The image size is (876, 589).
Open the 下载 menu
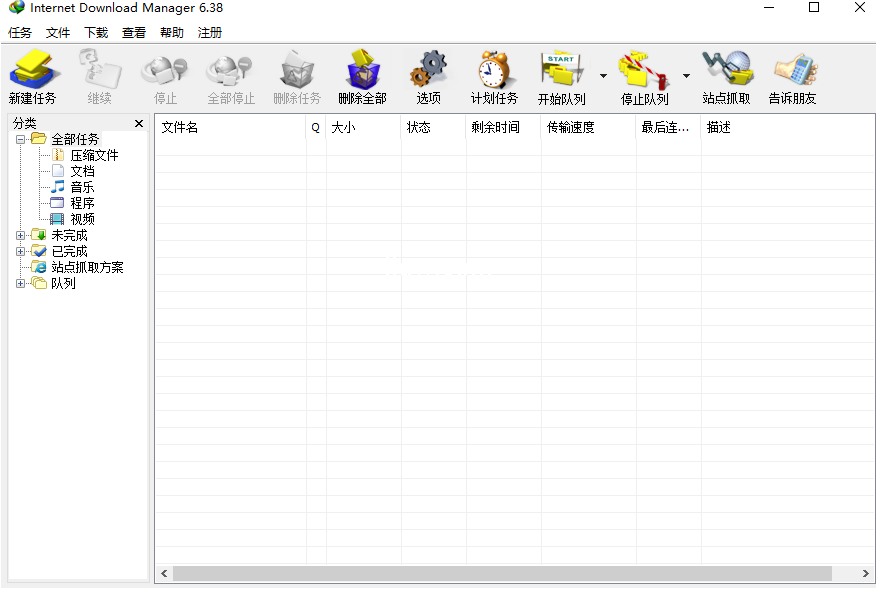(x=96, y=32)
